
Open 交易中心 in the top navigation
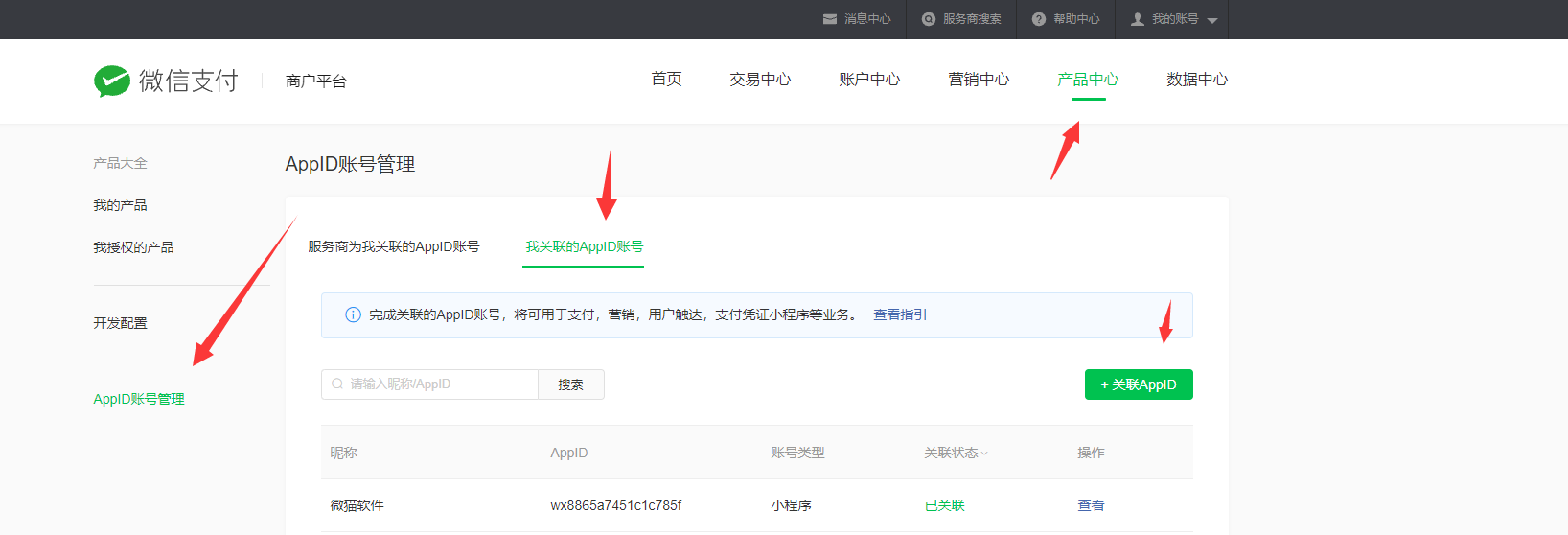[x=760, y=80]
